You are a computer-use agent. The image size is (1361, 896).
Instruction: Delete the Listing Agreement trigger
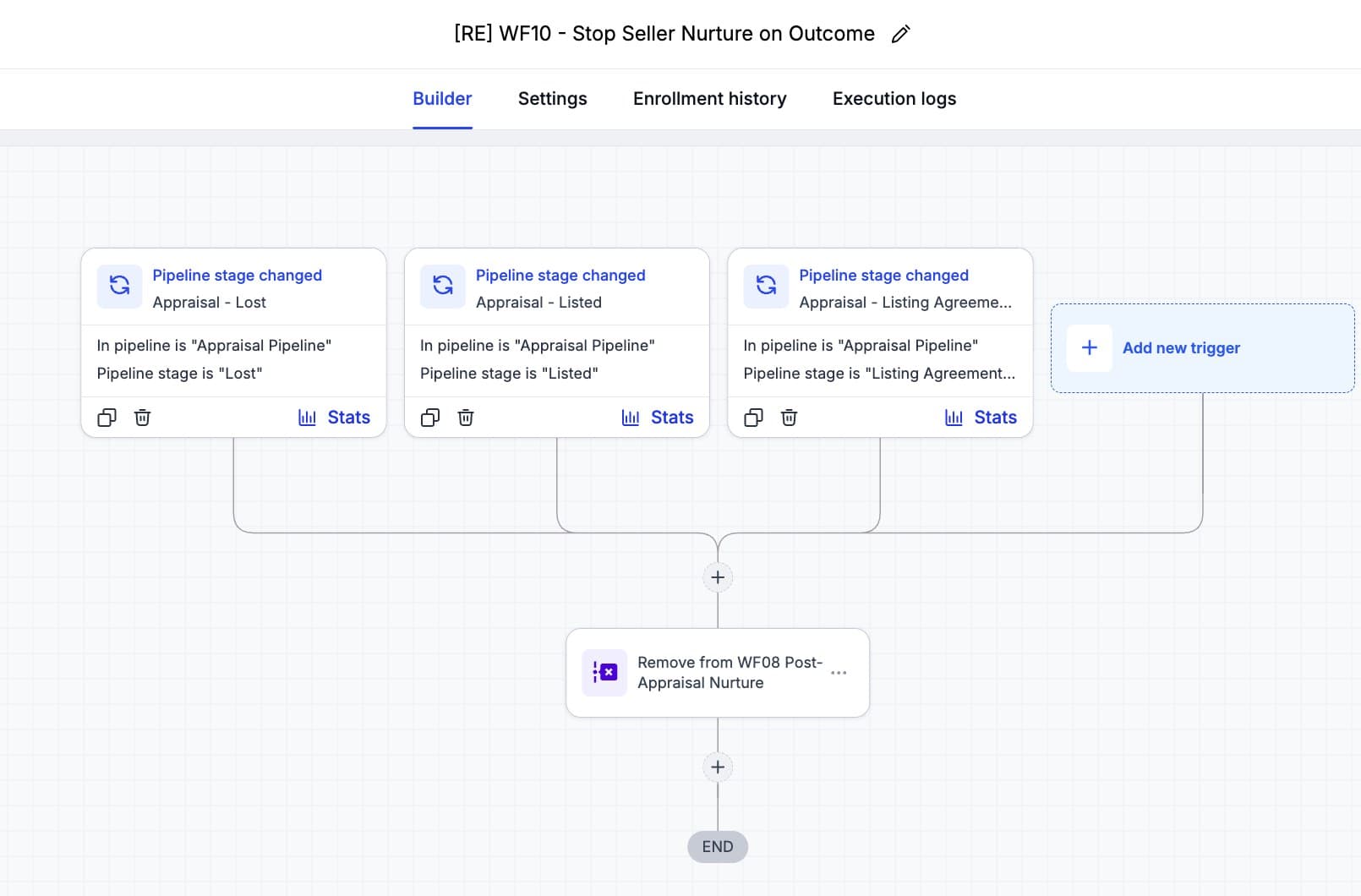790,418
